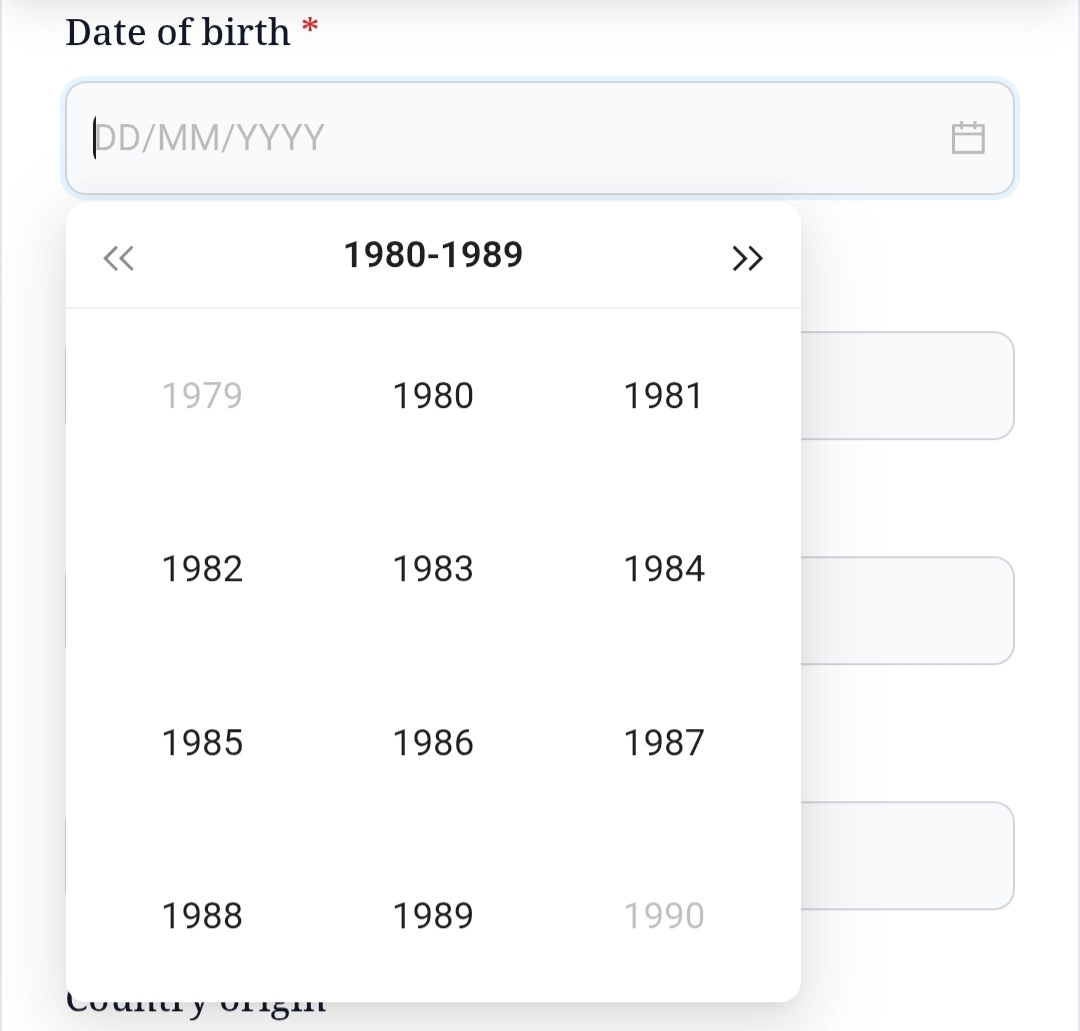Select year 1983
The image size is (1080, 1031).
[433, 569]
